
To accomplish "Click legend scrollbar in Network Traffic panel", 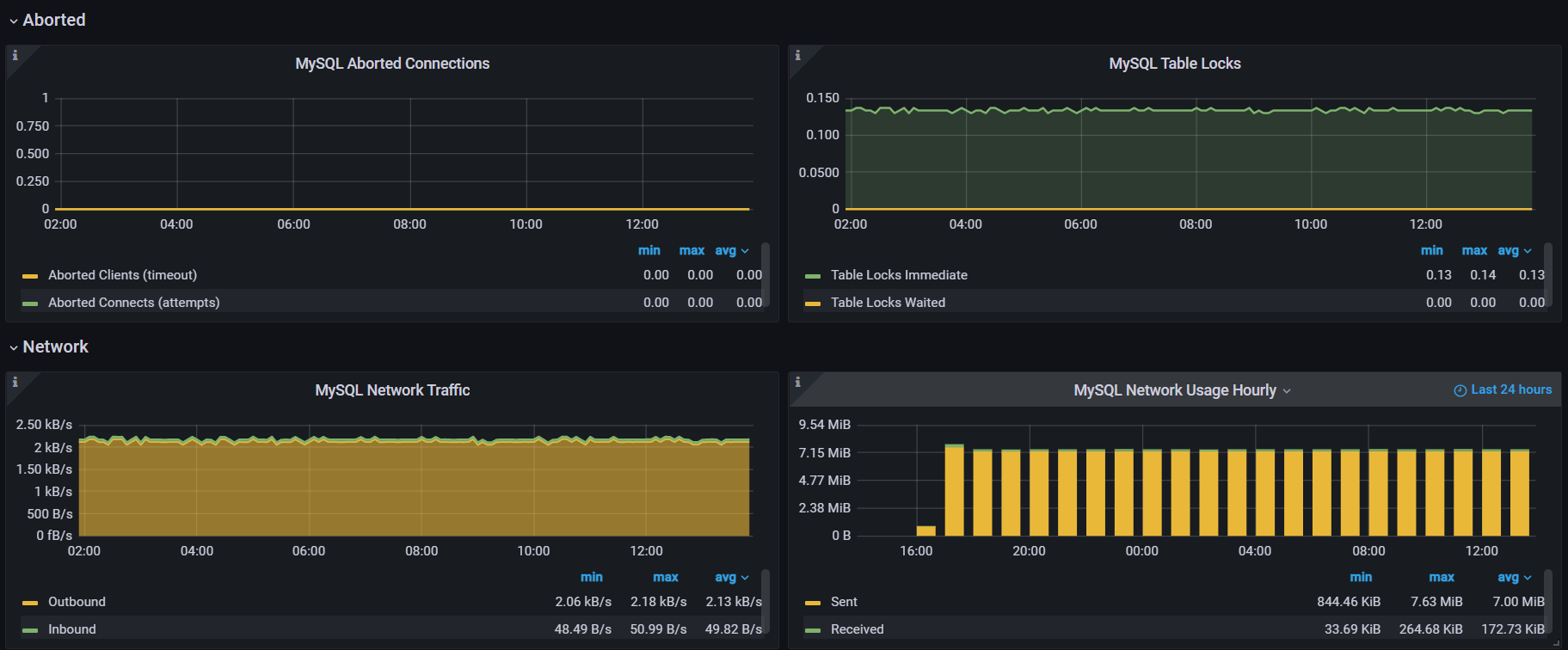I will [766, 600].
